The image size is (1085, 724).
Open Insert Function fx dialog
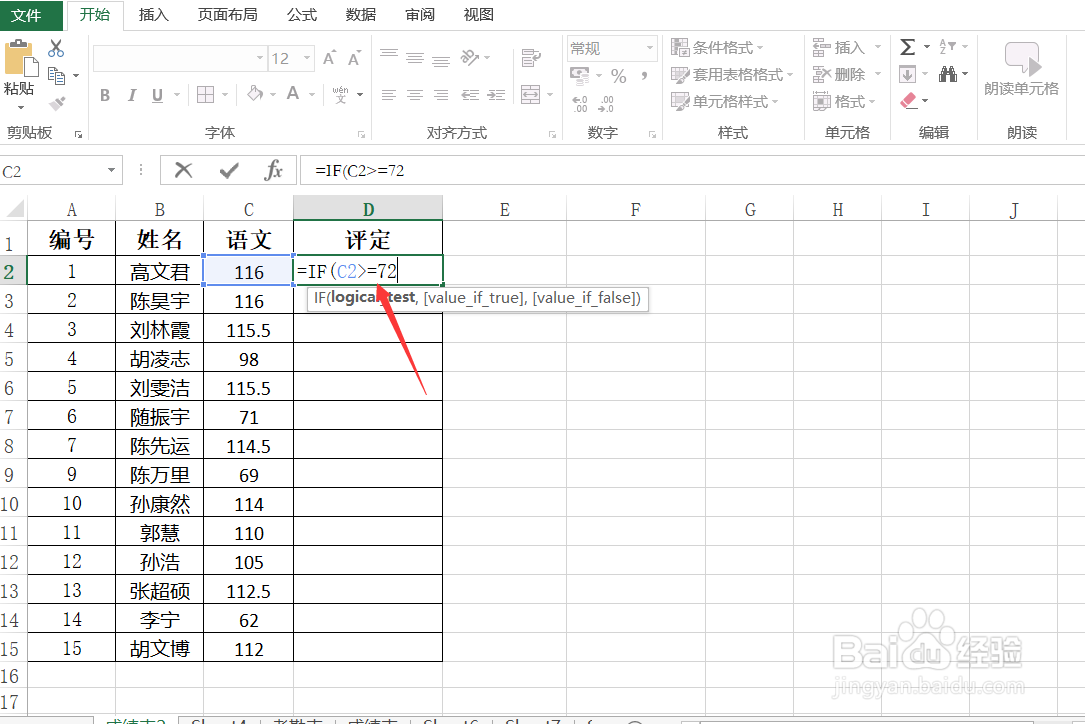(x=273, y=170)
